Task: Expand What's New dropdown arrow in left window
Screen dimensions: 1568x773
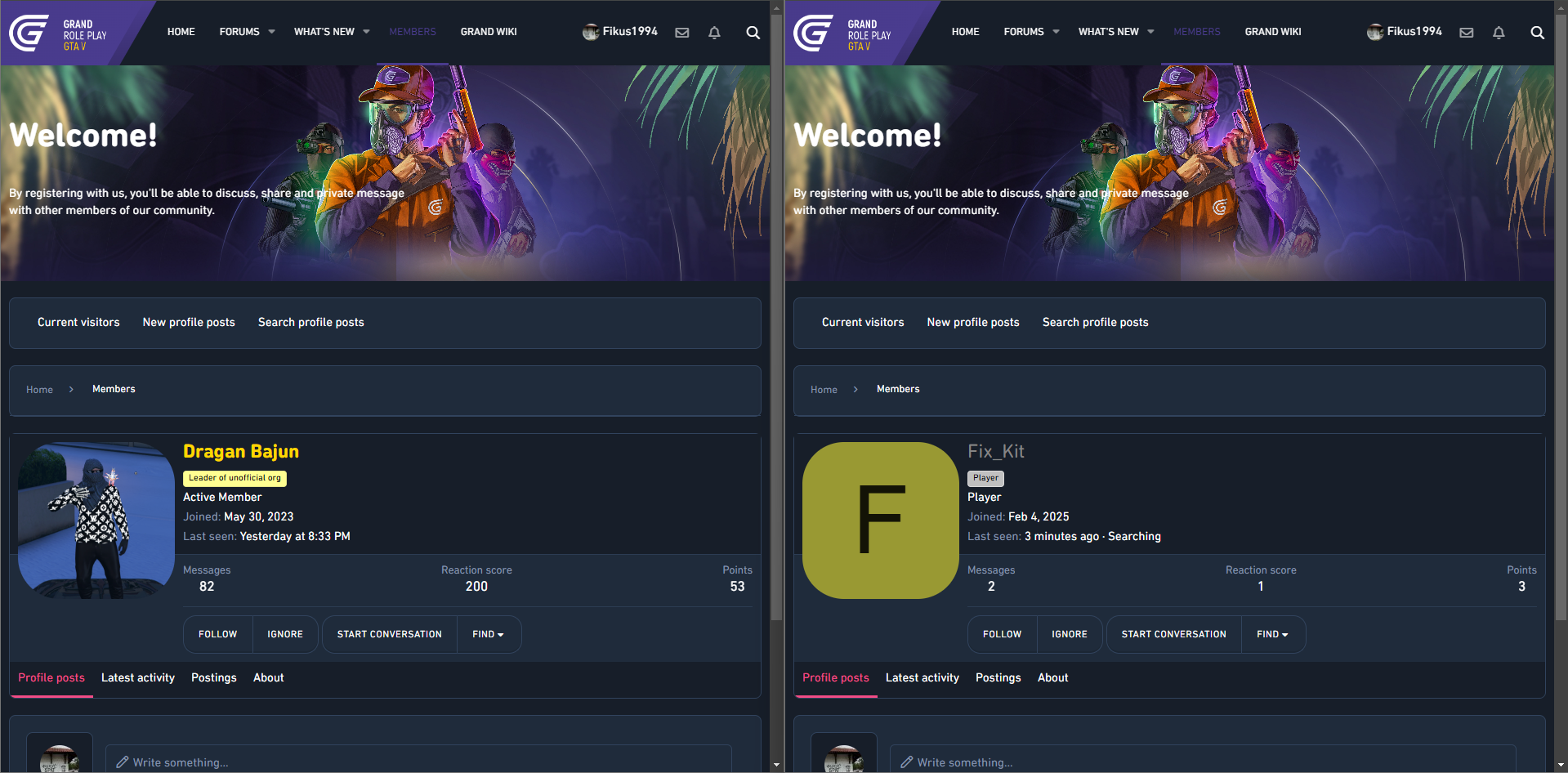Action: (367, 32)
